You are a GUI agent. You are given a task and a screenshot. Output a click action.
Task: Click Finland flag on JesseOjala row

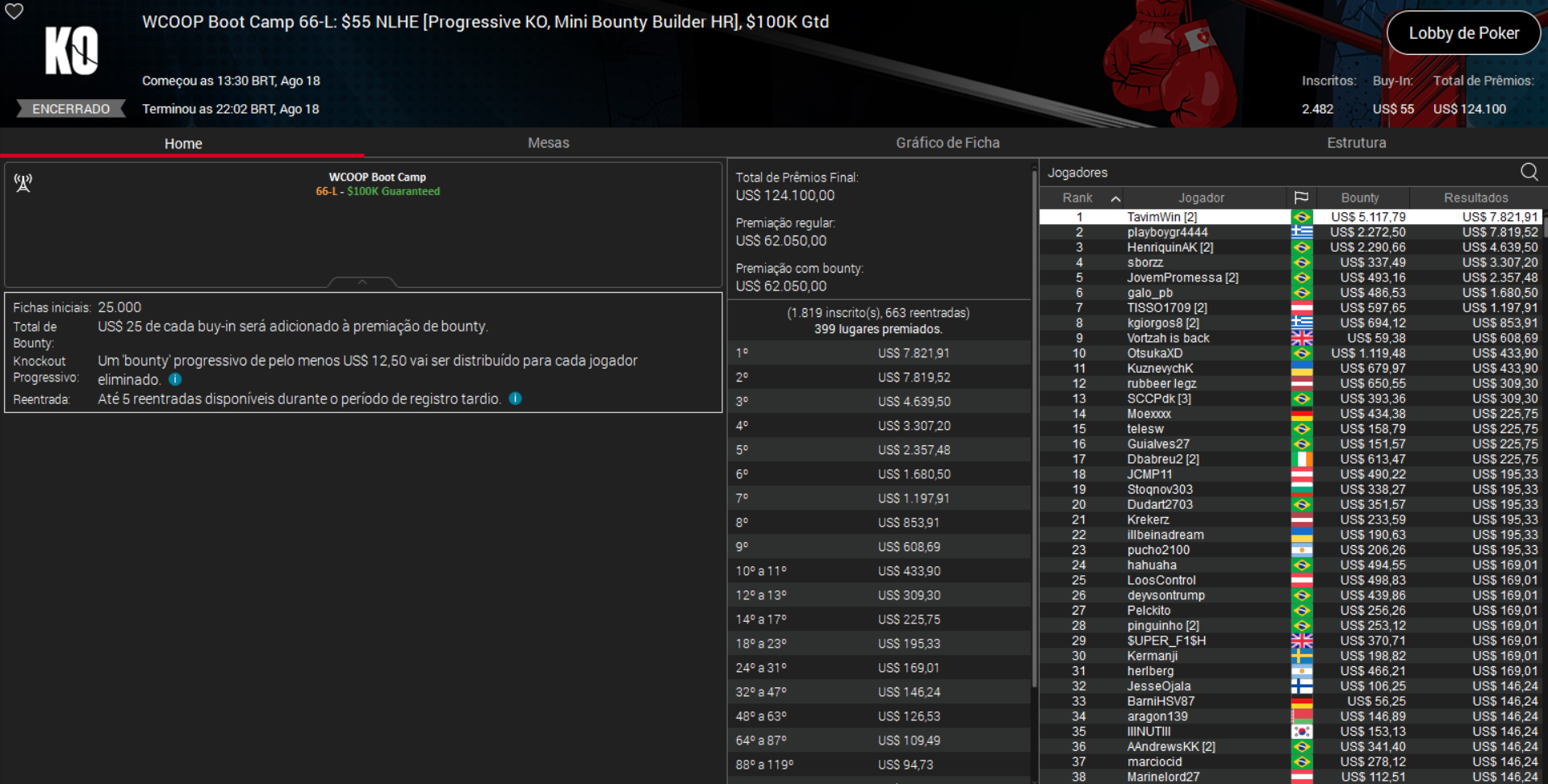tap(1302, 686)
